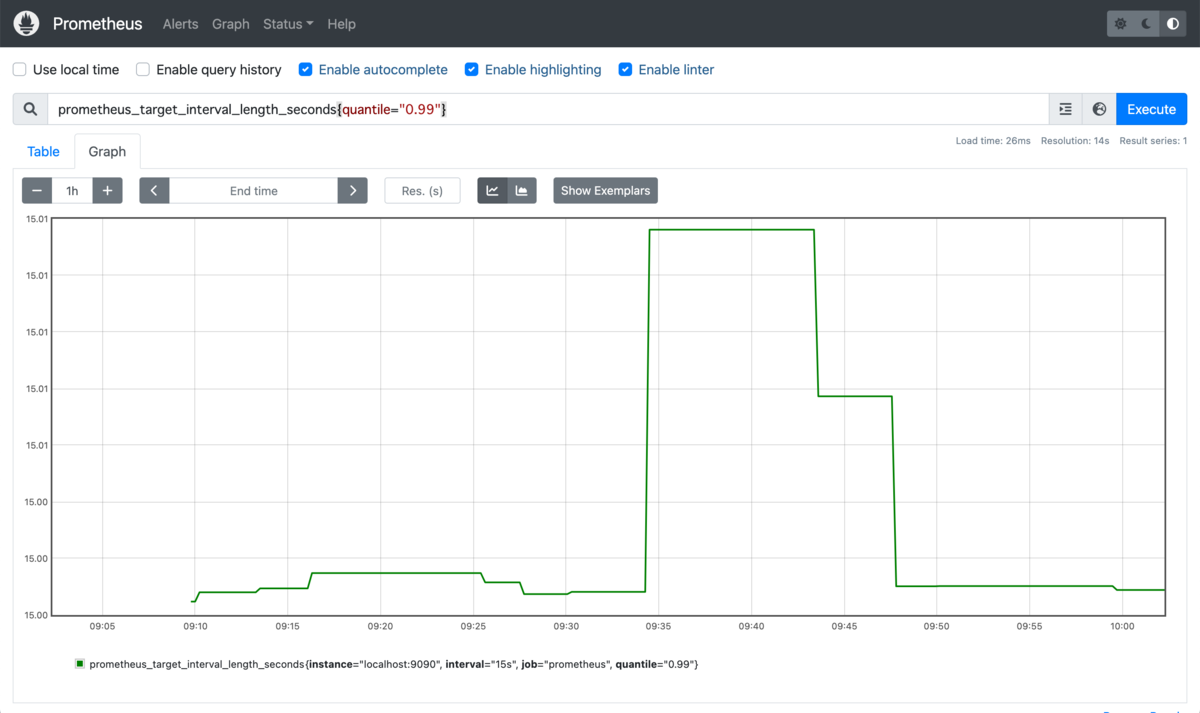Increase the time range with plus

click(107, 190)
